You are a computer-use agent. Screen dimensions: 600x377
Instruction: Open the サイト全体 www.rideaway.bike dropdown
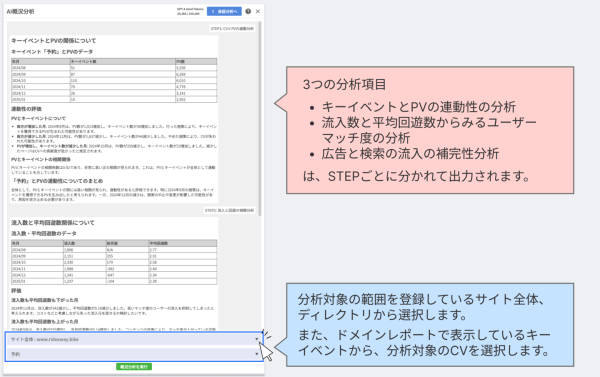(134, 339)
